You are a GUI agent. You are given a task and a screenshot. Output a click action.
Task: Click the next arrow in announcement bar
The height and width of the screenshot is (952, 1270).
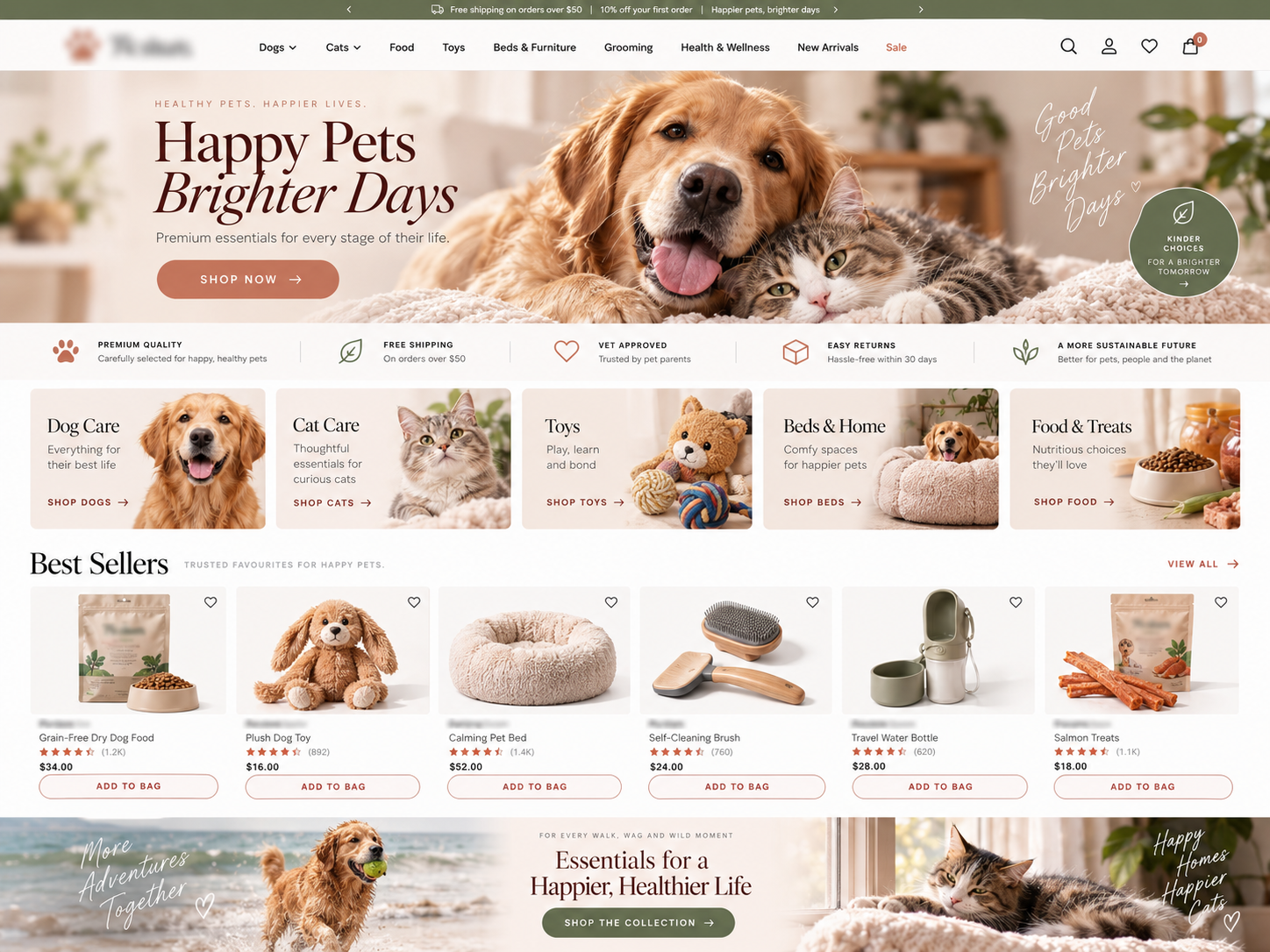[x=921, y=10]
